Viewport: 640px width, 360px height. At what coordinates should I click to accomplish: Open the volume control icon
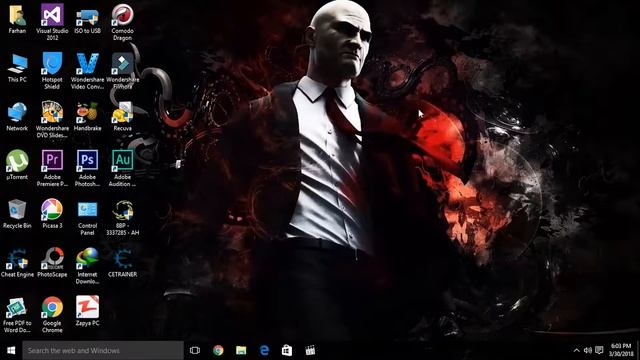coord(588,350)
